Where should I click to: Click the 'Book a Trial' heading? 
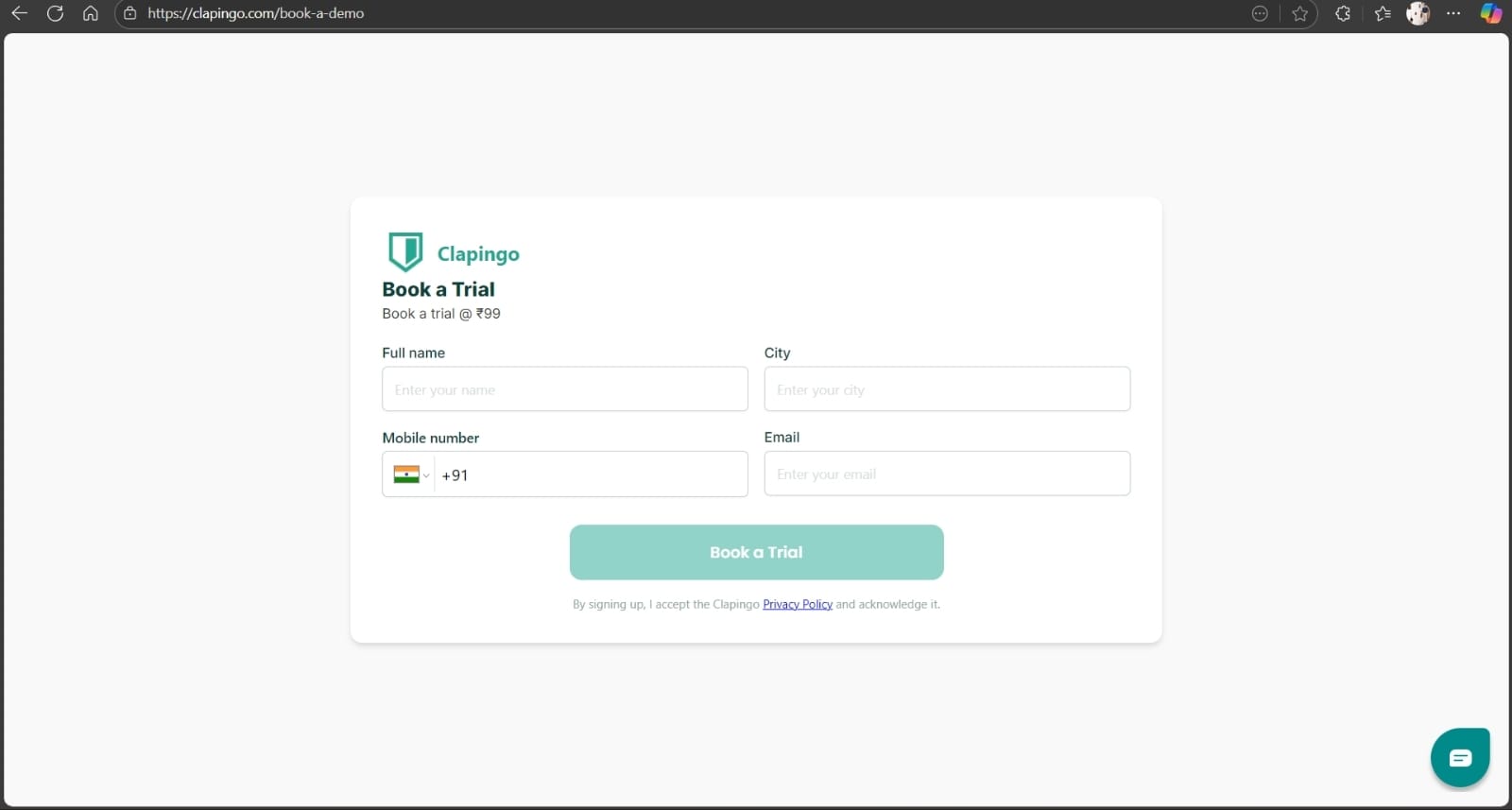[x=438, y=289]
